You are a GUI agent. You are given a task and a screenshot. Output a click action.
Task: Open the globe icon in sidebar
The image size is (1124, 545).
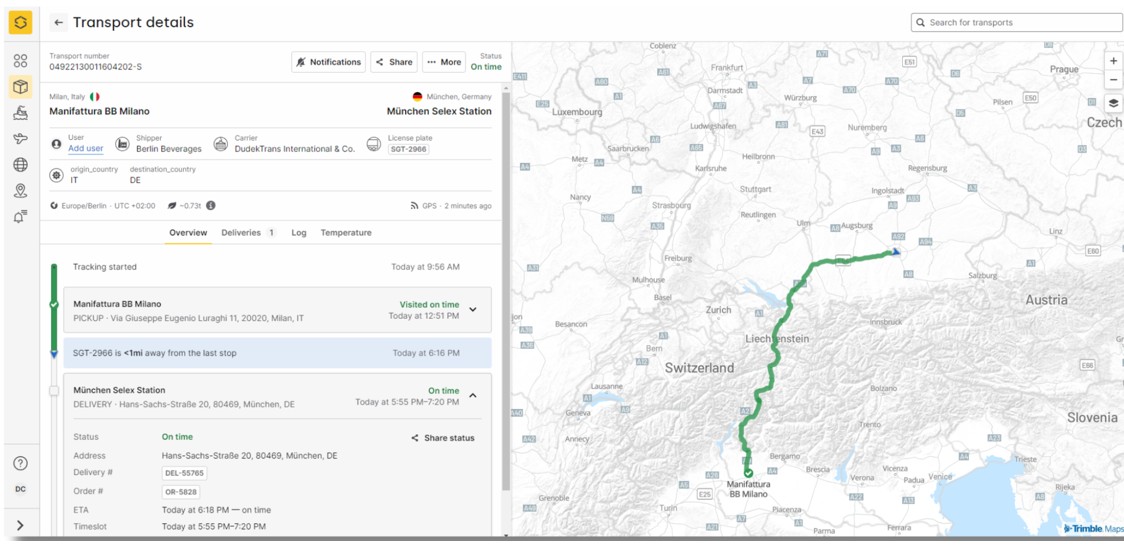20,164
